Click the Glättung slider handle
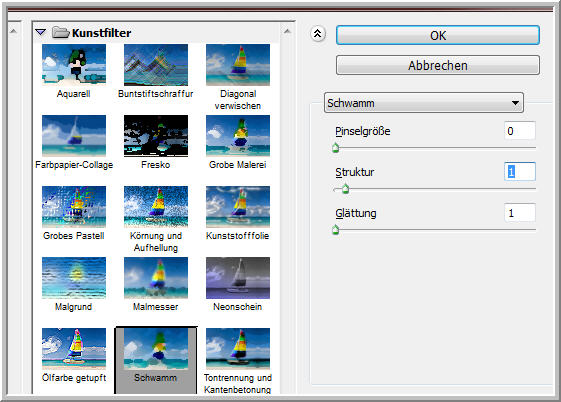 [335, 229]
